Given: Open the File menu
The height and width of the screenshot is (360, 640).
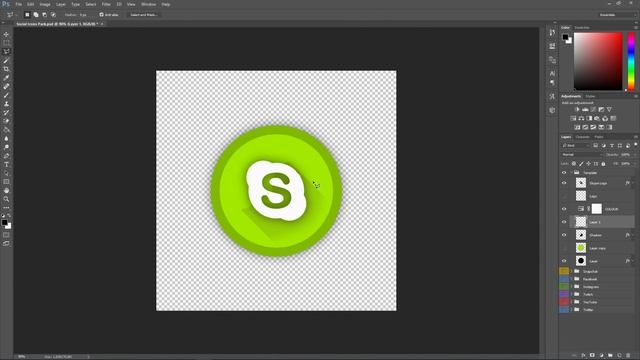Looking at the screenshot, I should point(18,4).
